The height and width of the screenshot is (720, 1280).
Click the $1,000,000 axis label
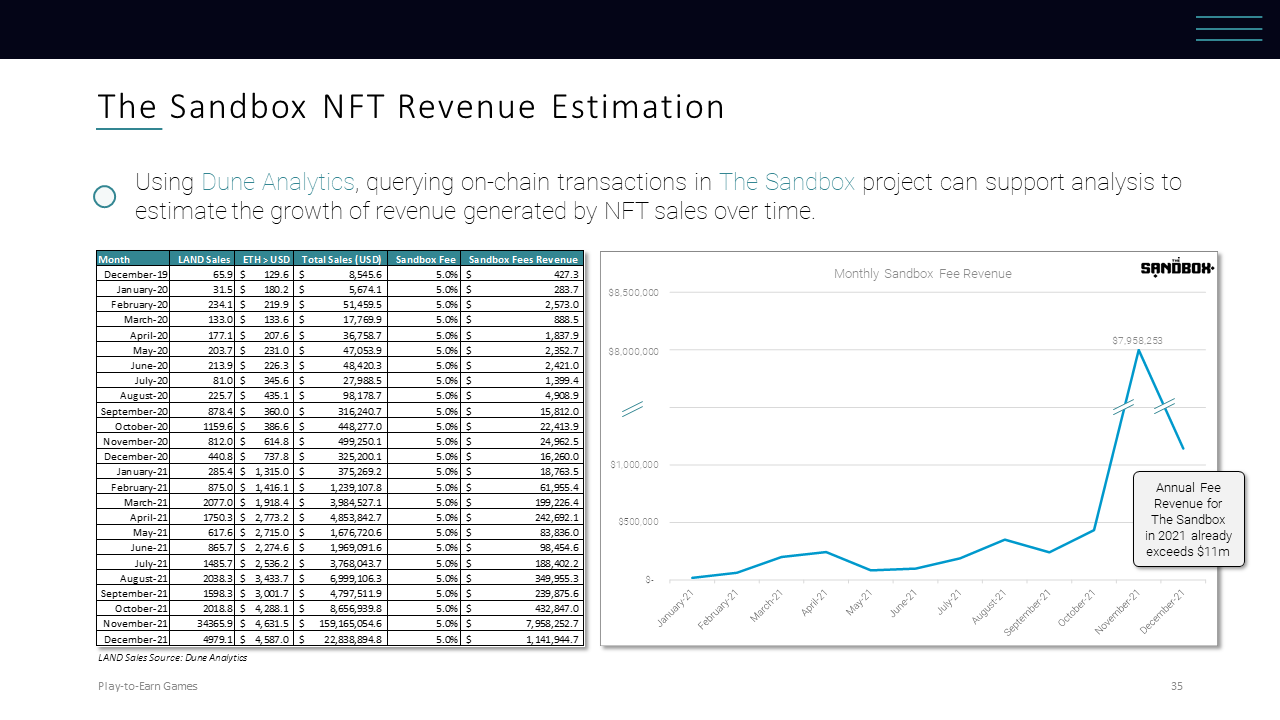(633, 465)
